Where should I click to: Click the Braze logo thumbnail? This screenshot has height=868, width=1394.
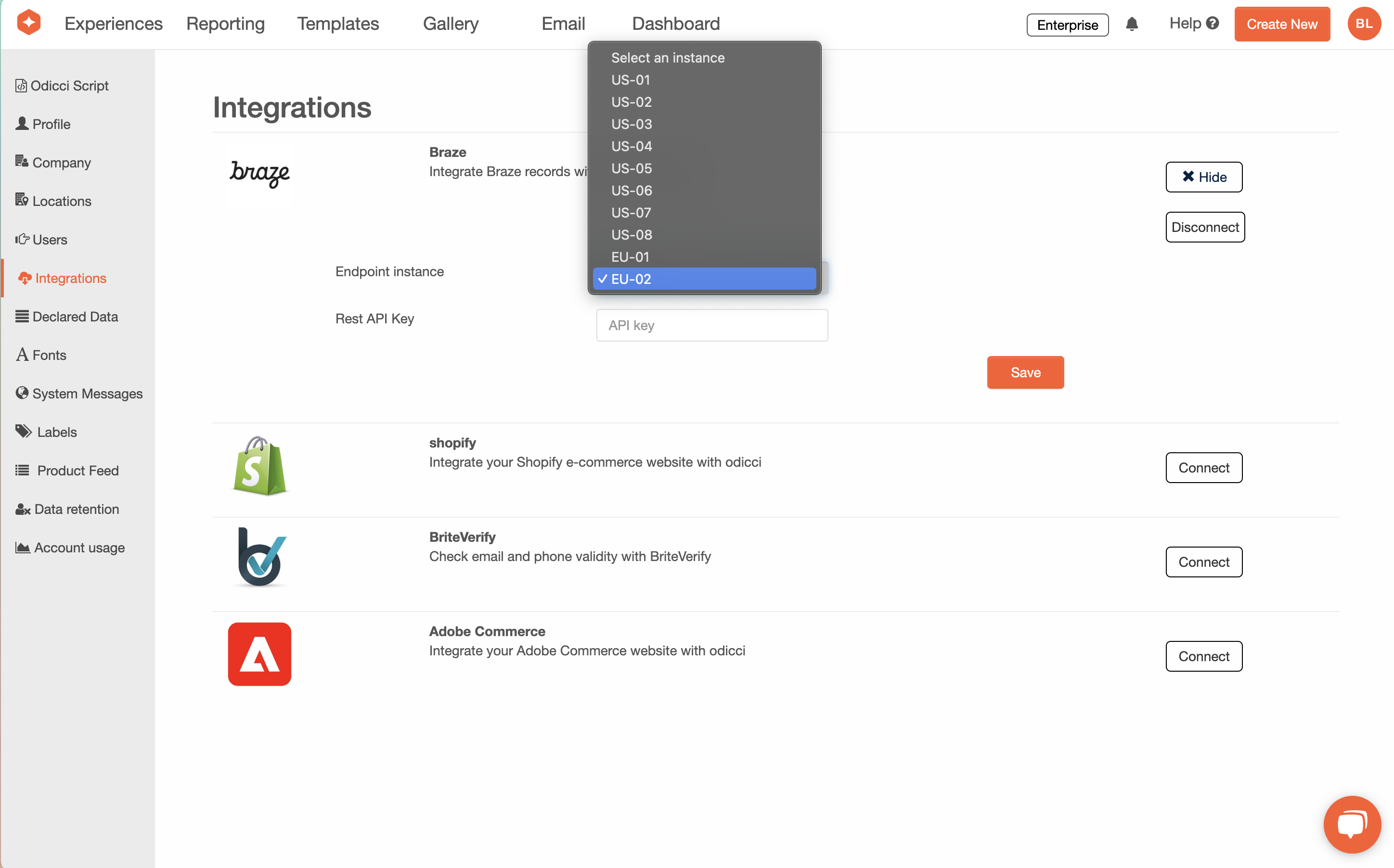[x=259, y=173]
